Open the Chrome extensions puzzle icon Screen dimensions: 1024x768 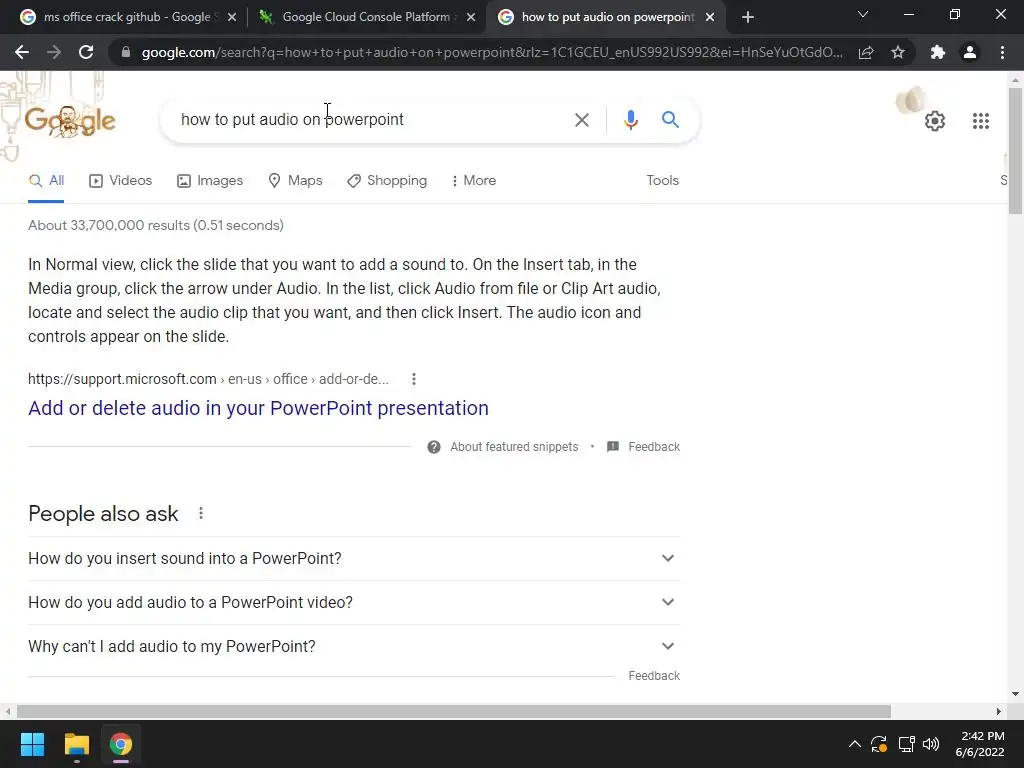937,52
